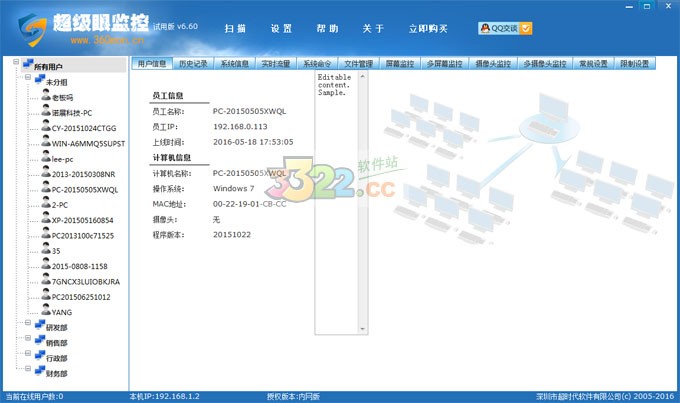Click the 超级眼监控 shield logo icon

coord(32,29)
